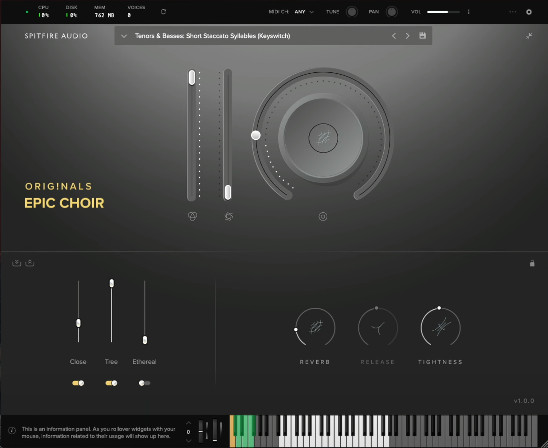Increase the octave with the up arrow
The width and height of the screenshot is (548, 448).
pyautogui.click(x=188, y=423)
